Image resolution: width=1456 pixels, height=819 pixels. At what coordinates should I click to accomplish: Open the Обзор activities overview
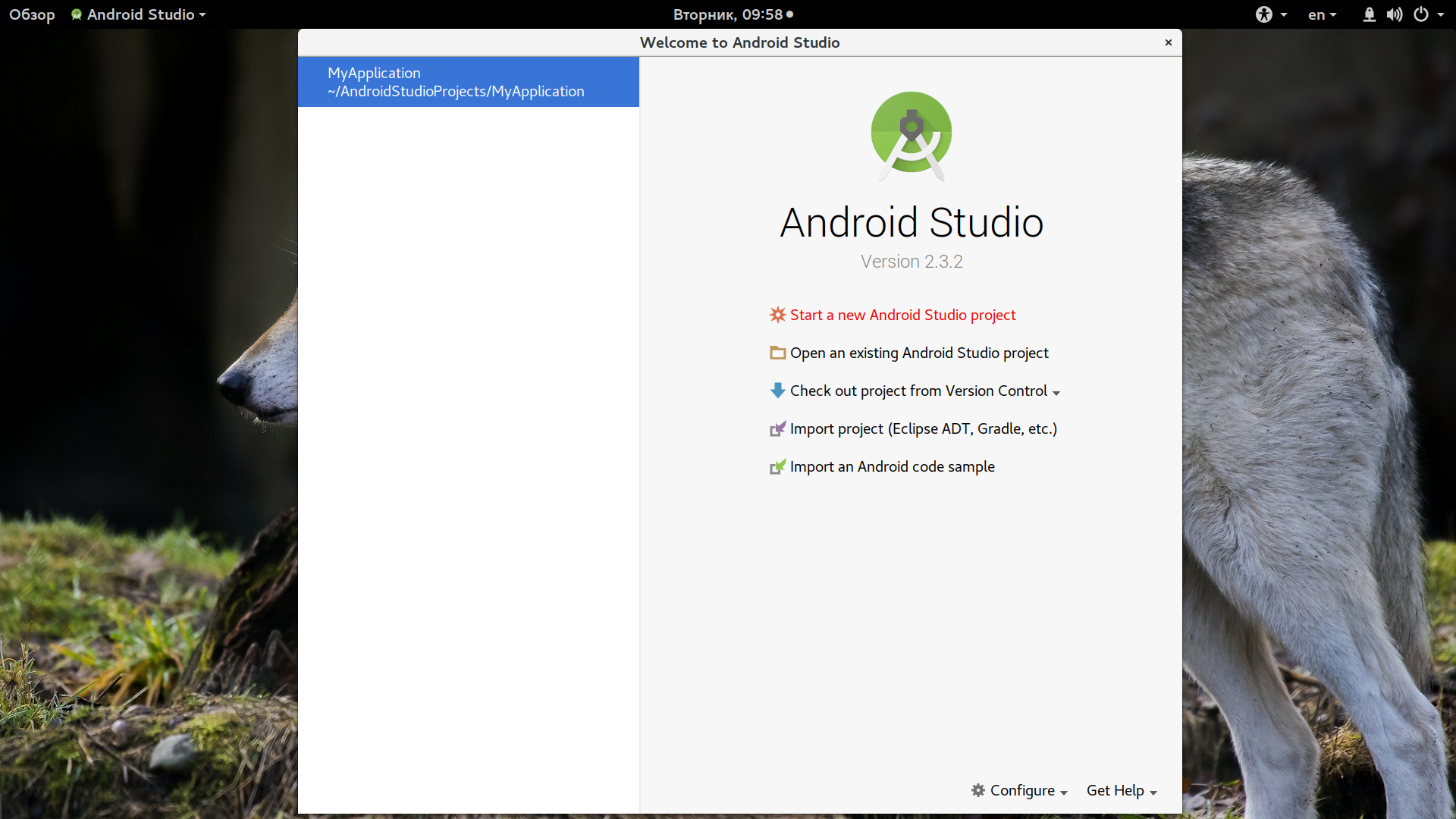coord(32,14)
